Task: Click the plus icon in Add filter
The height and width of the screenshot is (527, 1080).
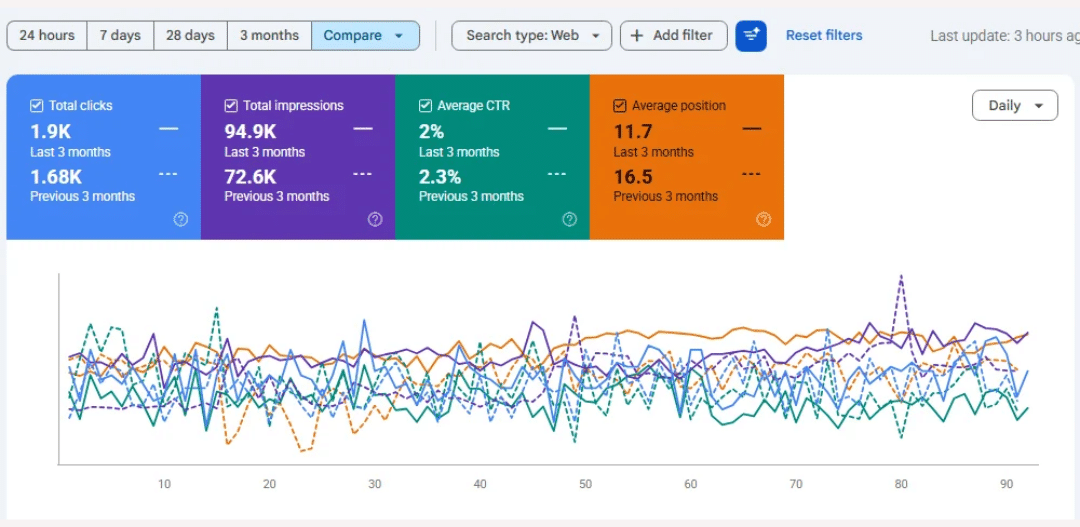Action: (x=637, y=35)
